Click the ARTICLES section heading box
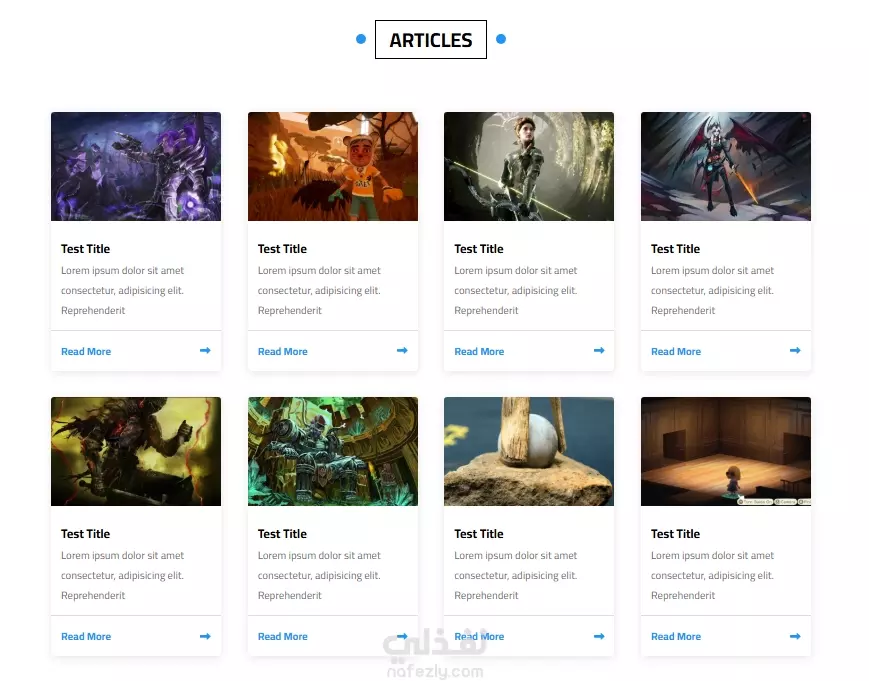Image resolution: width=869 pixels, height=681 pixels. tap(431, 39)
